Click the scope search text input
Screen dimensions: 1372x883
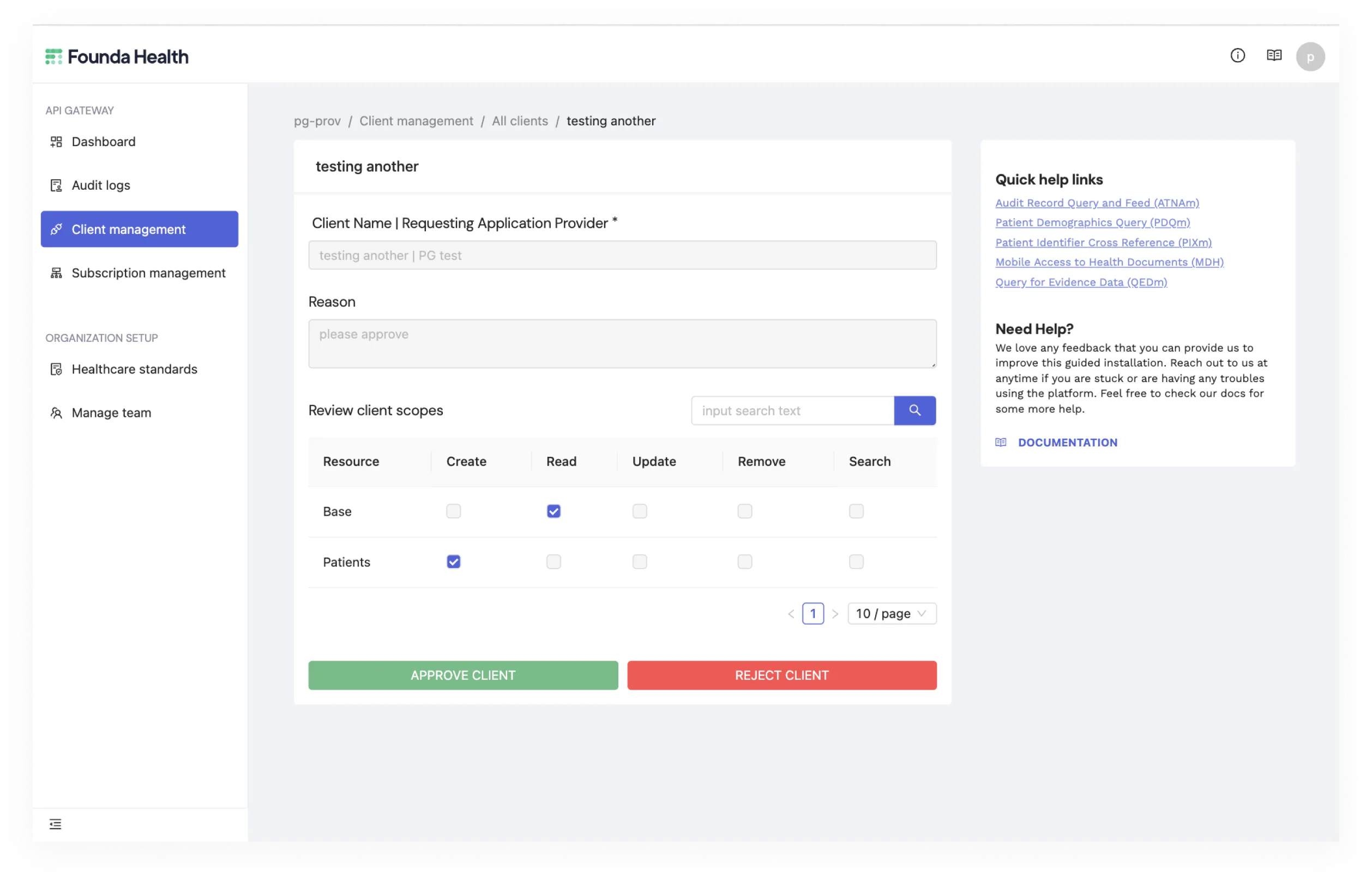(792, 410)
